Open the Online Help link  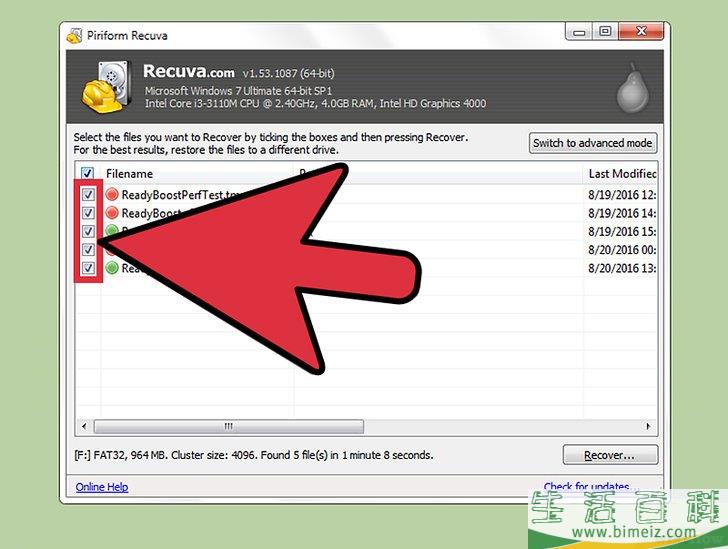pos(102,487)
